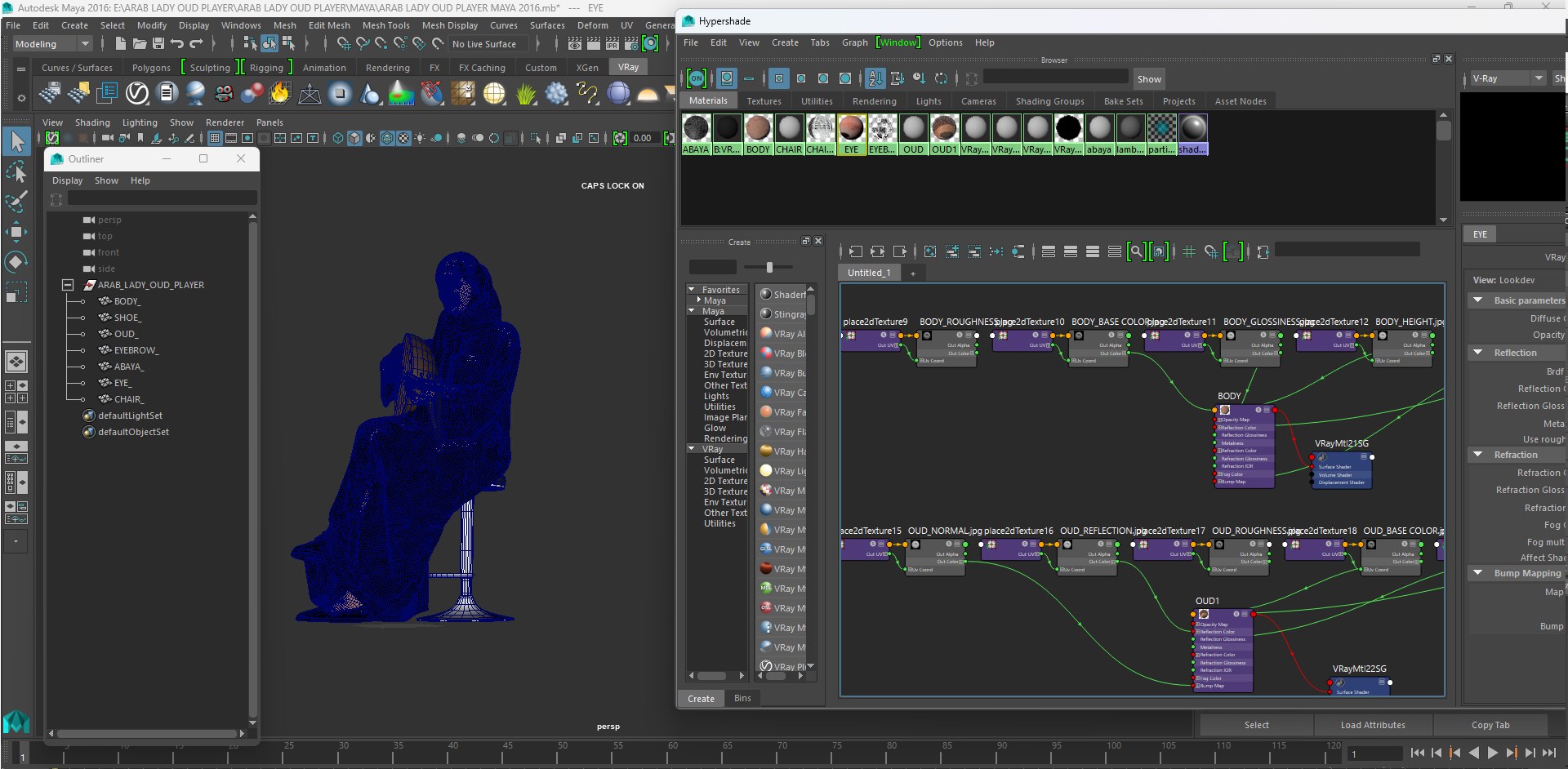The image size is (1568, 769).
Task: Switch to the Textures tab in Hypershade browser
Action: coord(764,101)
